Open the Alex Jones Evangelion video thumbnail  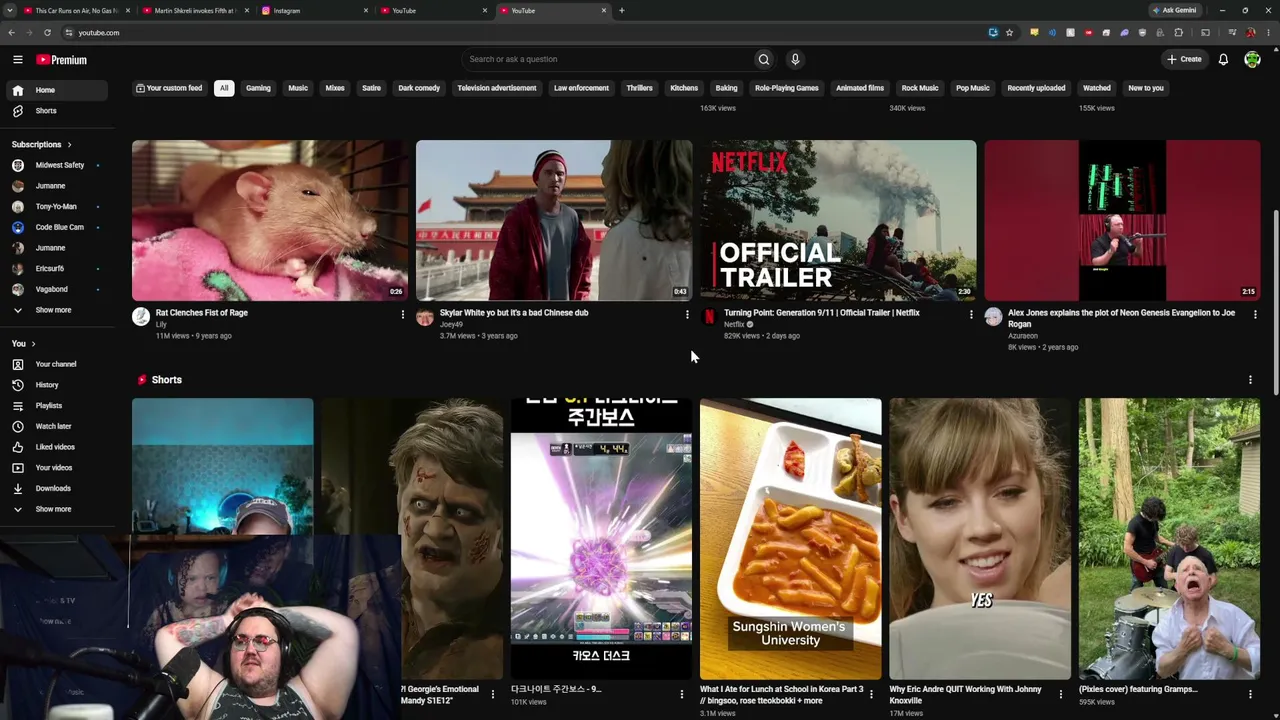[x=1122, y=220]
